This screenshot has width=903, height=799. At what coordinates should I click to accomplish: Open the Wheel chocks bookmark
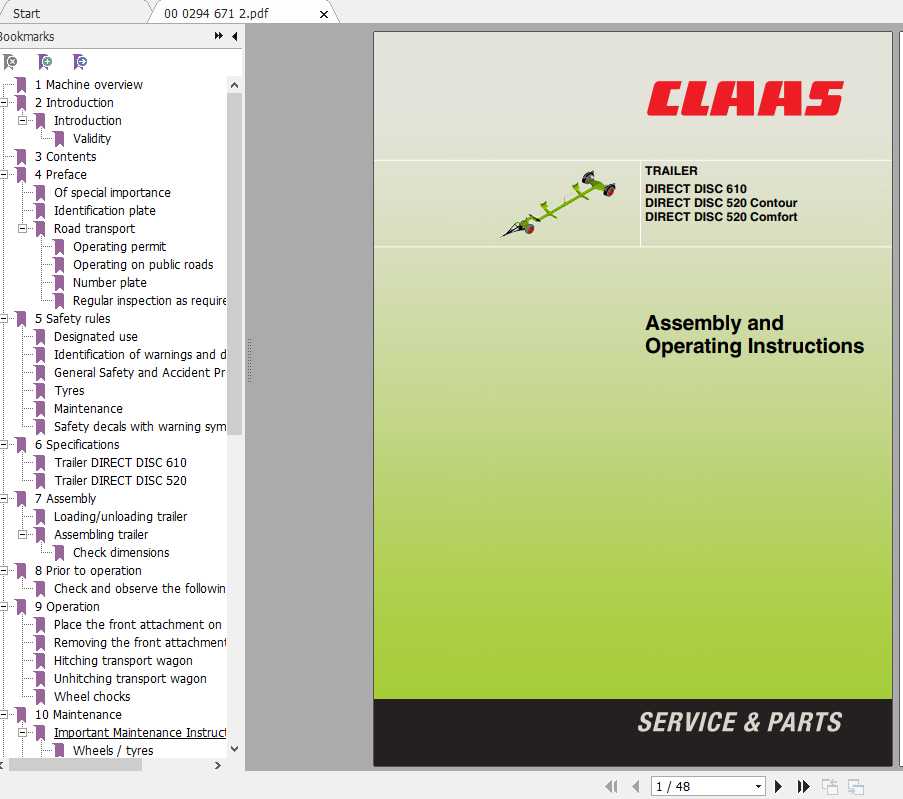pos(92,696)
